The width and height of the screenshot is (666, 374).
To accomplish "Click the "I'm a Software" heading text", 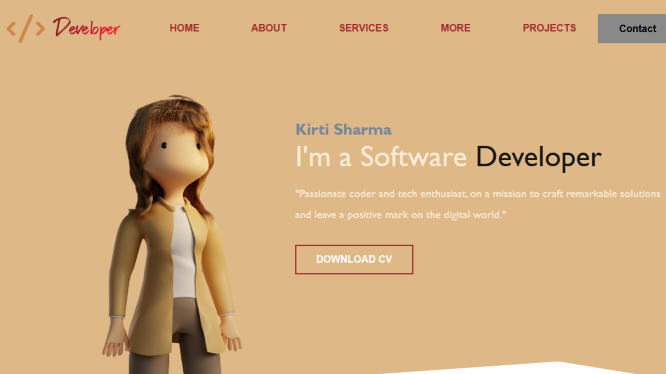I will [x=381, y=157].
